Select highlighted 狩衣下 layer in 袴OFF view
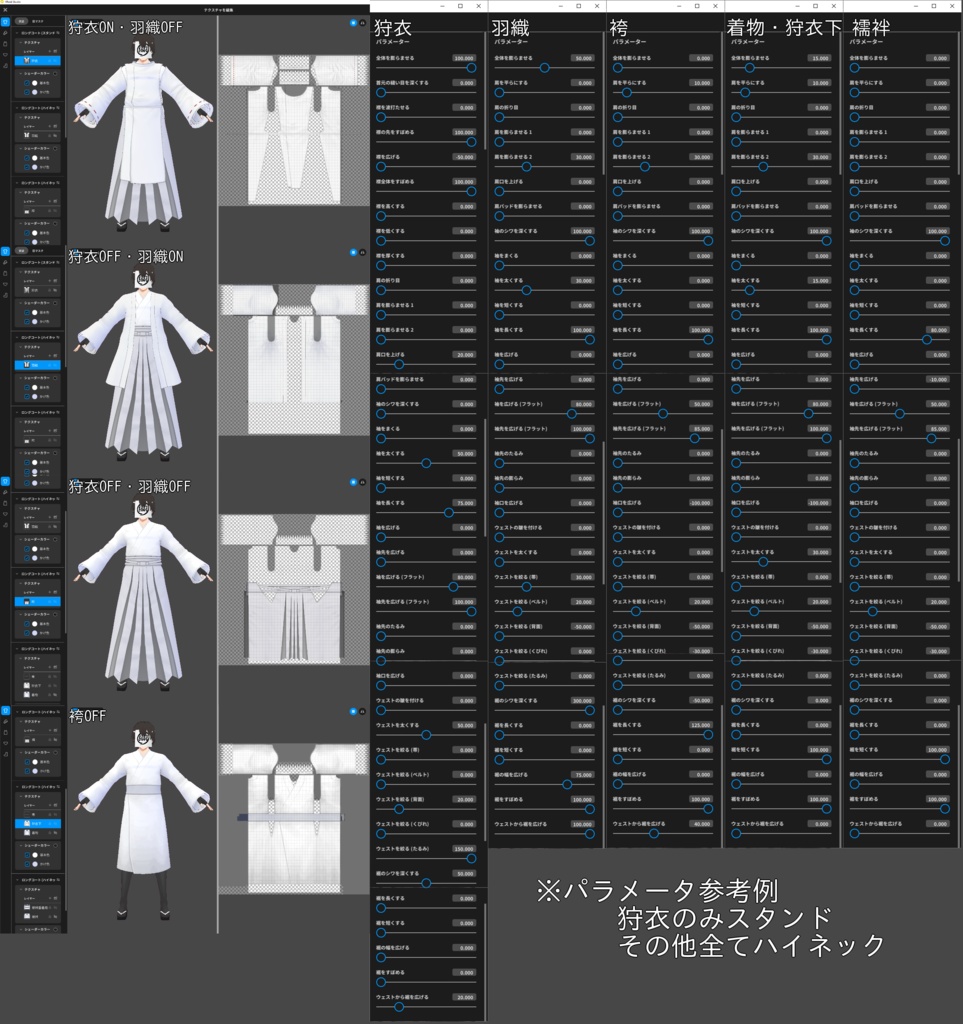The image size is (963, 1024). (x=37, y=824)
